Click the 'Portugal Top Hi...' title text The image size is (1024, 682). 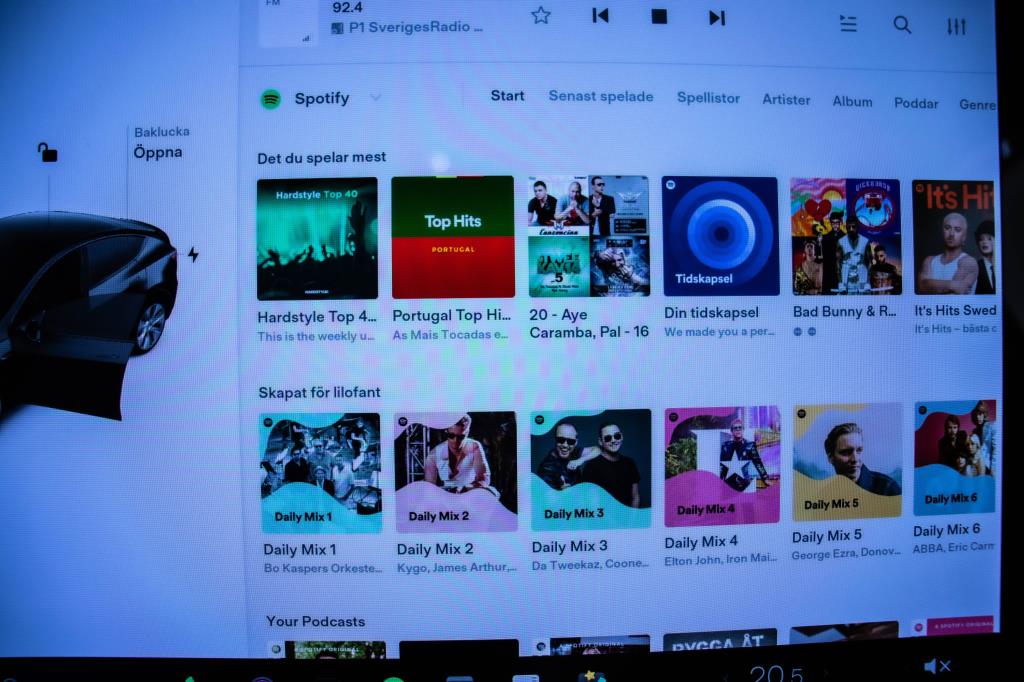click(x=451, y=316)
